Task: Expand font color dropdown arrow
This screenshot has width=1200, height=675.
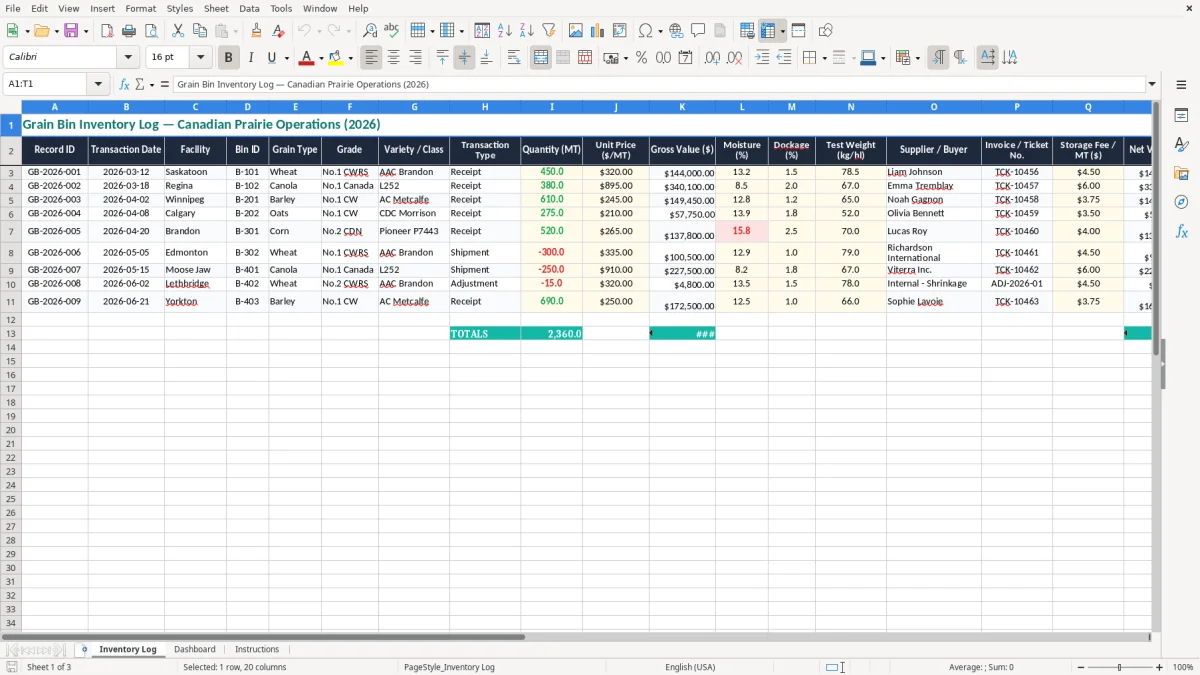Action: (x=321, y=58)
